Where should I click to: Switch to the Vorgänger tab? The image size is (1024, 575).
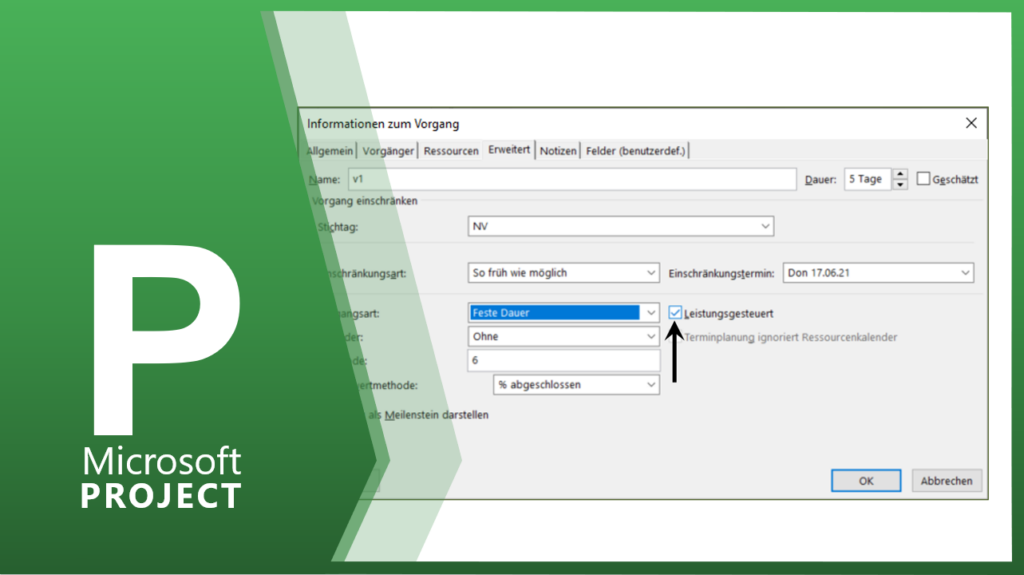pos(388,151)
